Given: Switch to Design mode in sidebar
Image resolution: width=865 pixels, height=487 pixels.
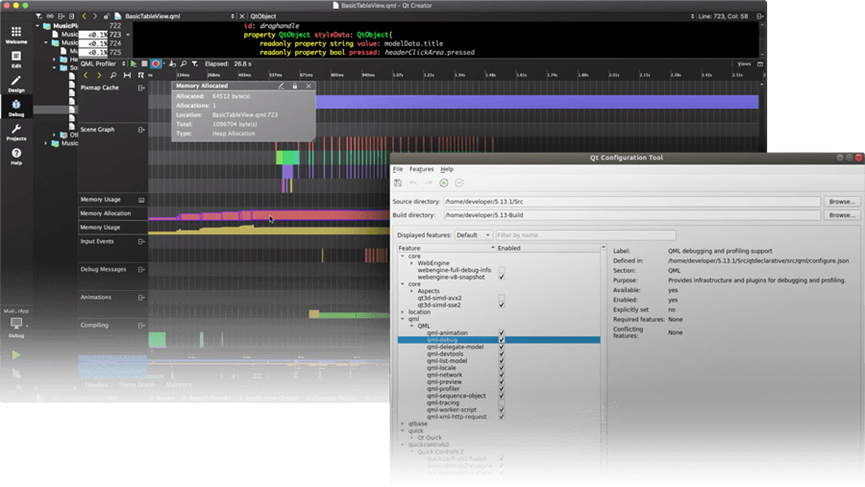Looking at the screenshot, I should 17,83.
